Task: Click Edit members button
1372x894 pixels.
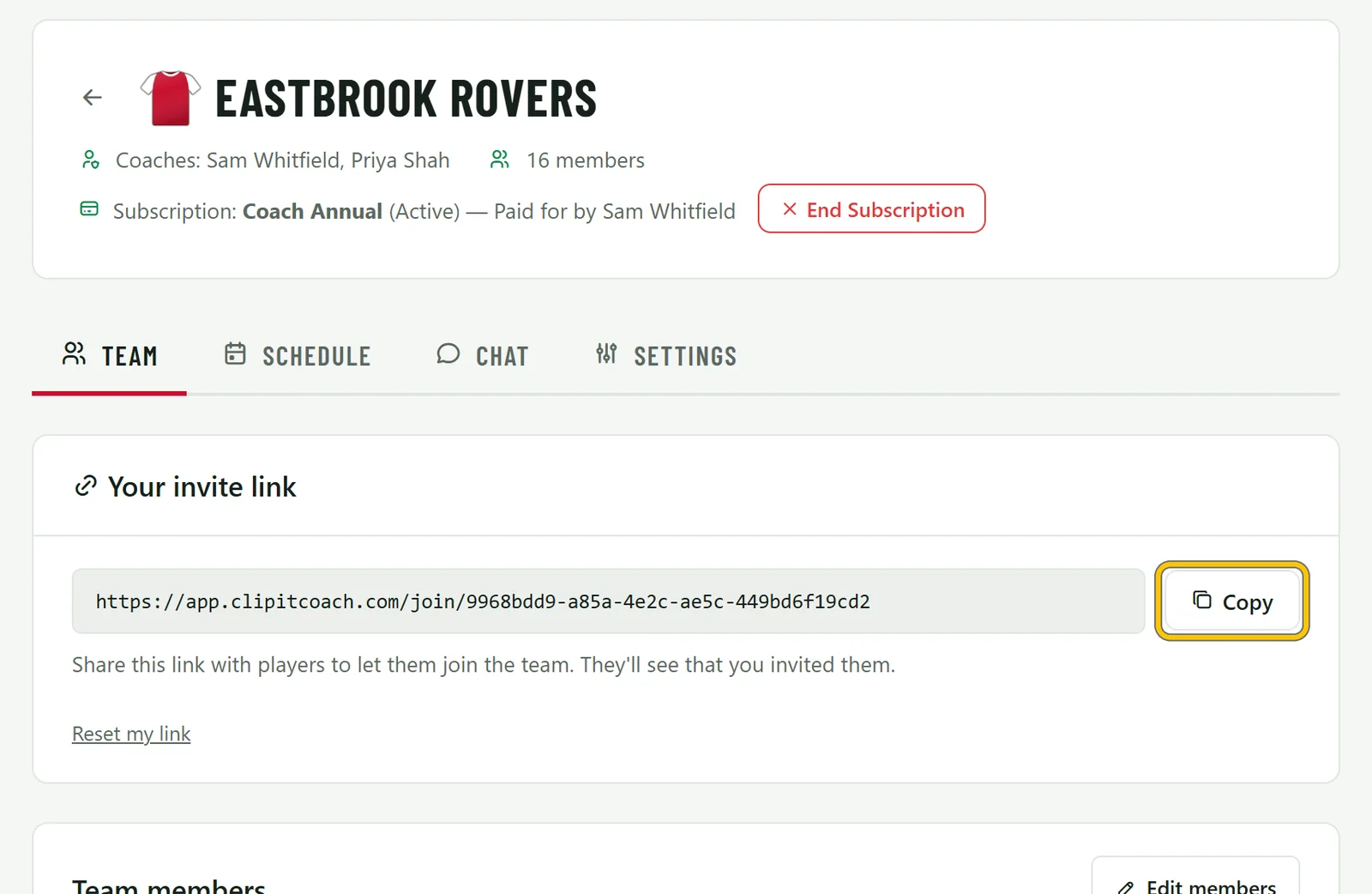Action: click(1195, 877)
